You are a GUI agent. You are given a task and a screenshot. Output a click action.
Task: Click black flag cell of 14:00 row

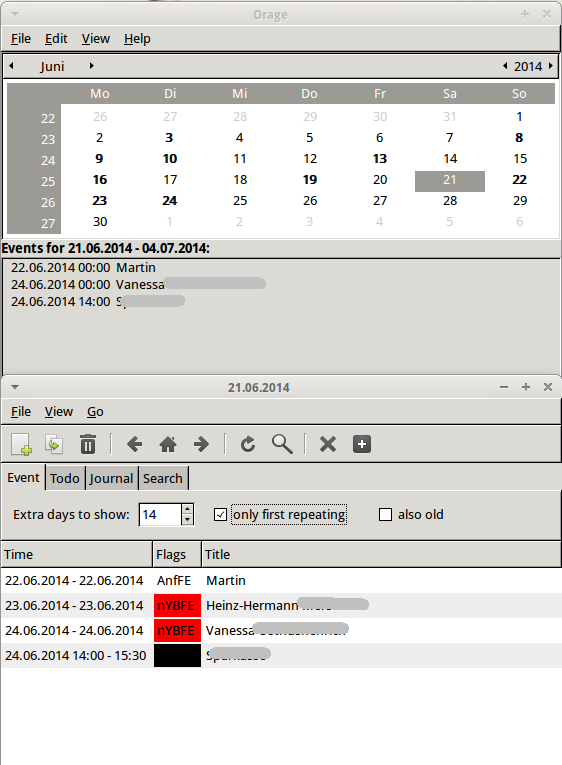[177, 655]
